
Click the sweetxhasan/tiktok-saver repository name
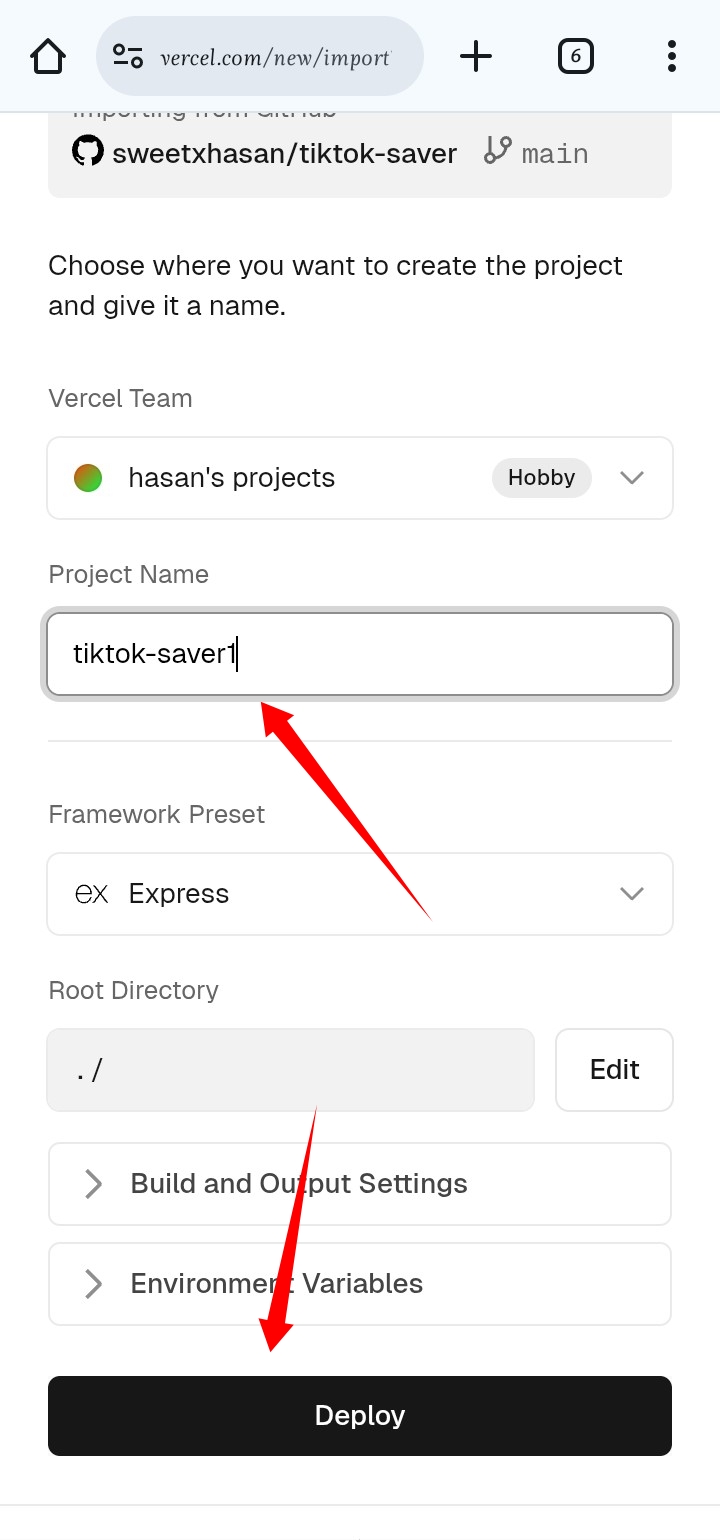pos(284,153)
